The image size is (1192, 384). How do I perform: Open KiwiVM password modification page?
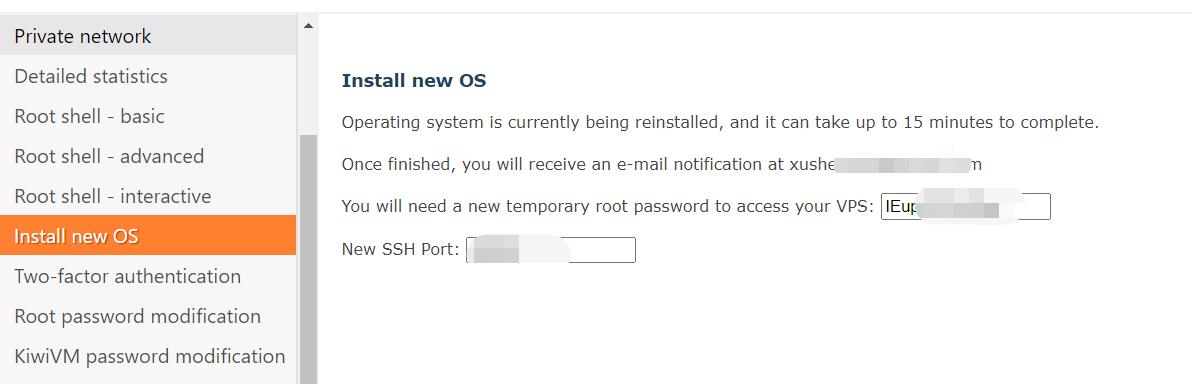[x=147, y=356]
